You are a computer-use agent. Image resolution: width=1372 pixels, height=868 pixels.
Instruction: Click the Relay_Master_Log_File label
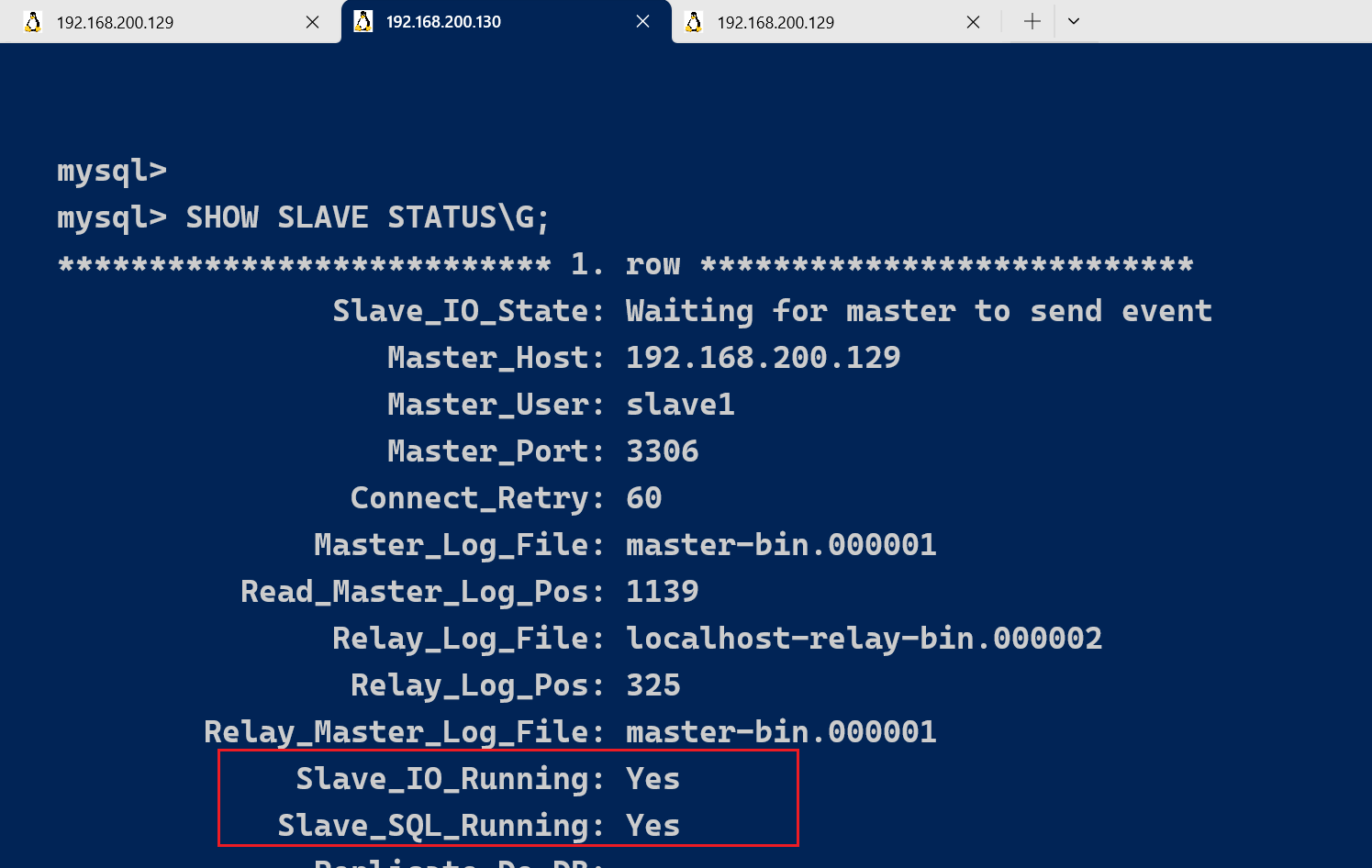[x=405, y=732]
